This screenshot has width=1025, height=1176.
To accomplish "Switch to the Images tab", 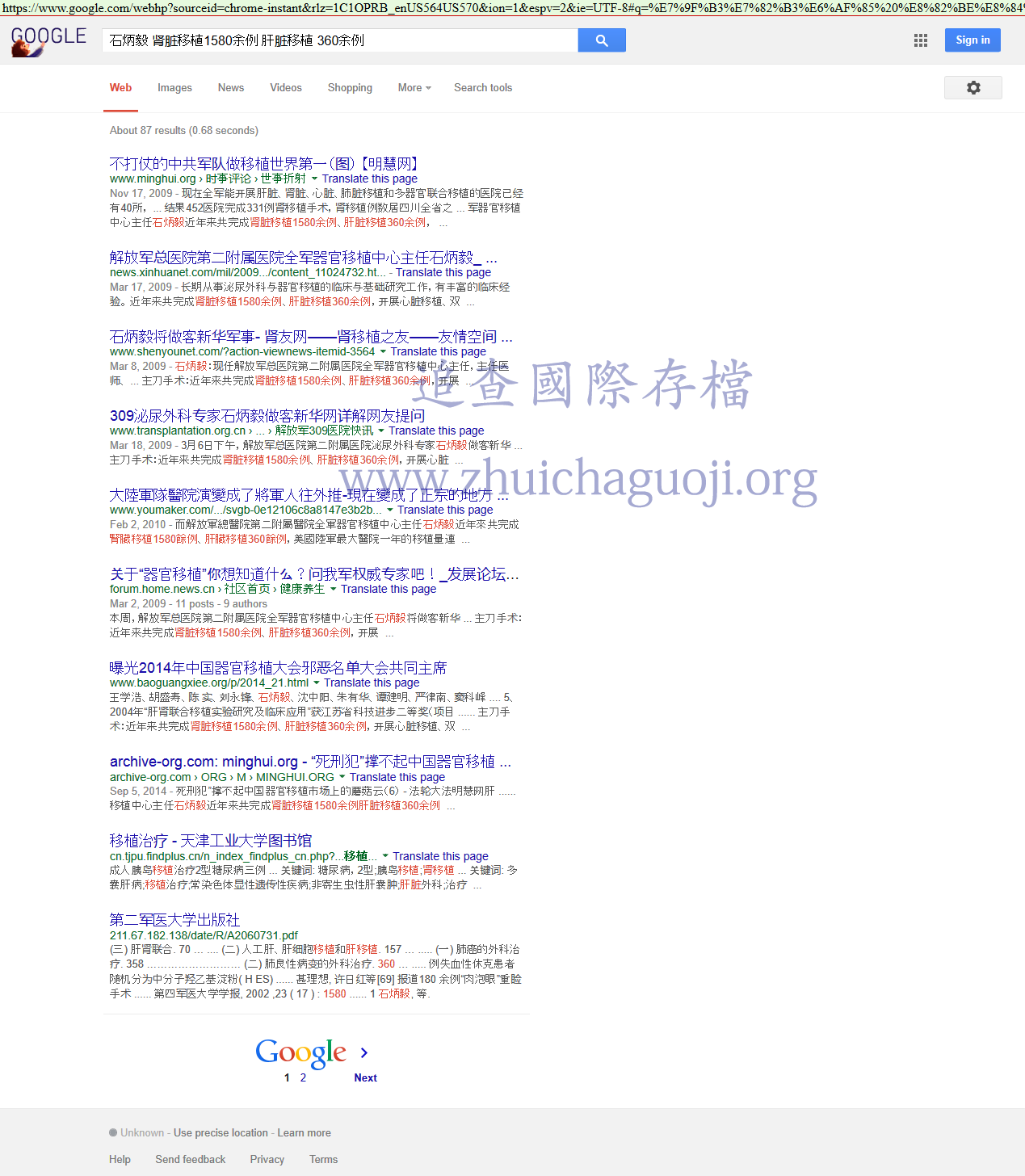I will click(174, 88).
